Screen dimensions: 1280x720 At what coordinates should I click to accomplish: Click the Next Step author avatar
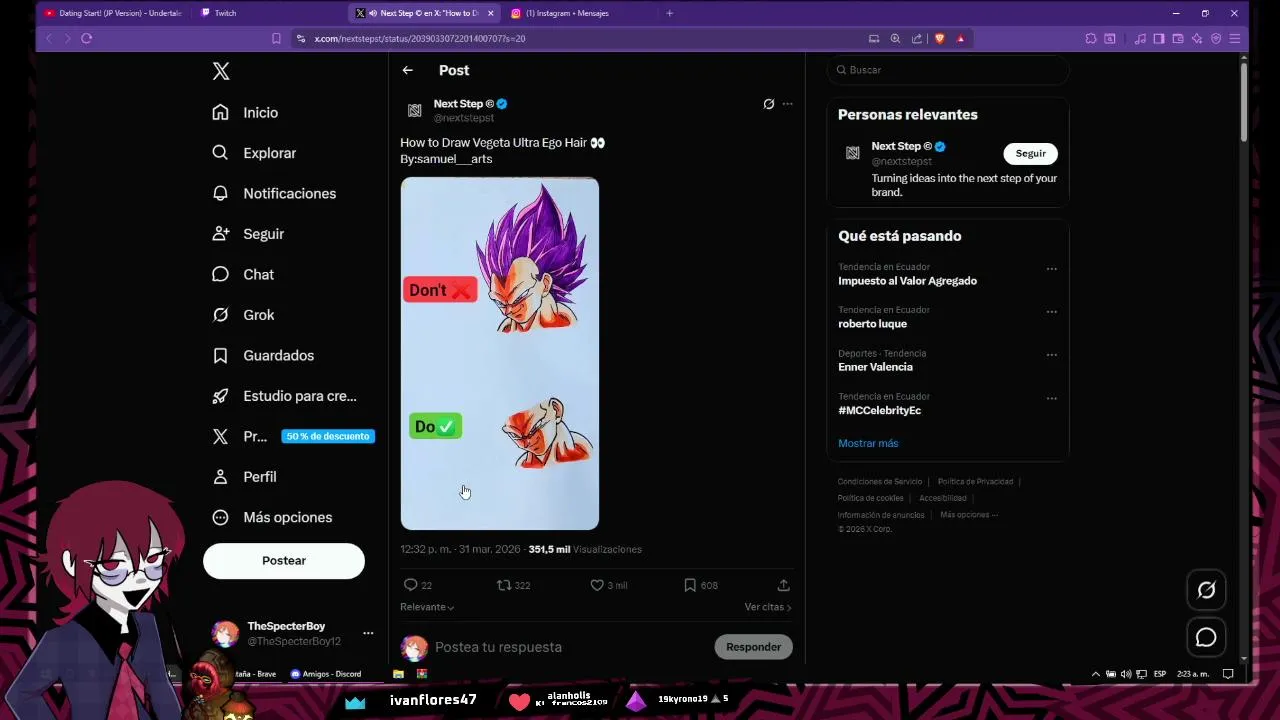414,110
